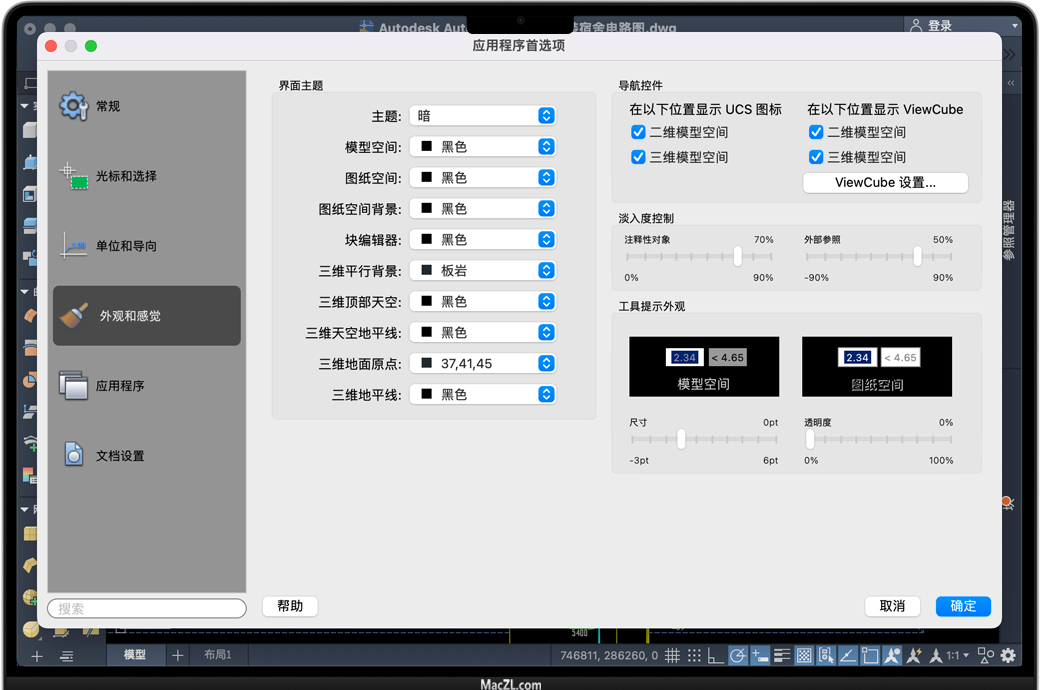Open the 三维平行背景 color dropdown
Viewport: 1040px width, 690px height.
click(x=482, y=271)
